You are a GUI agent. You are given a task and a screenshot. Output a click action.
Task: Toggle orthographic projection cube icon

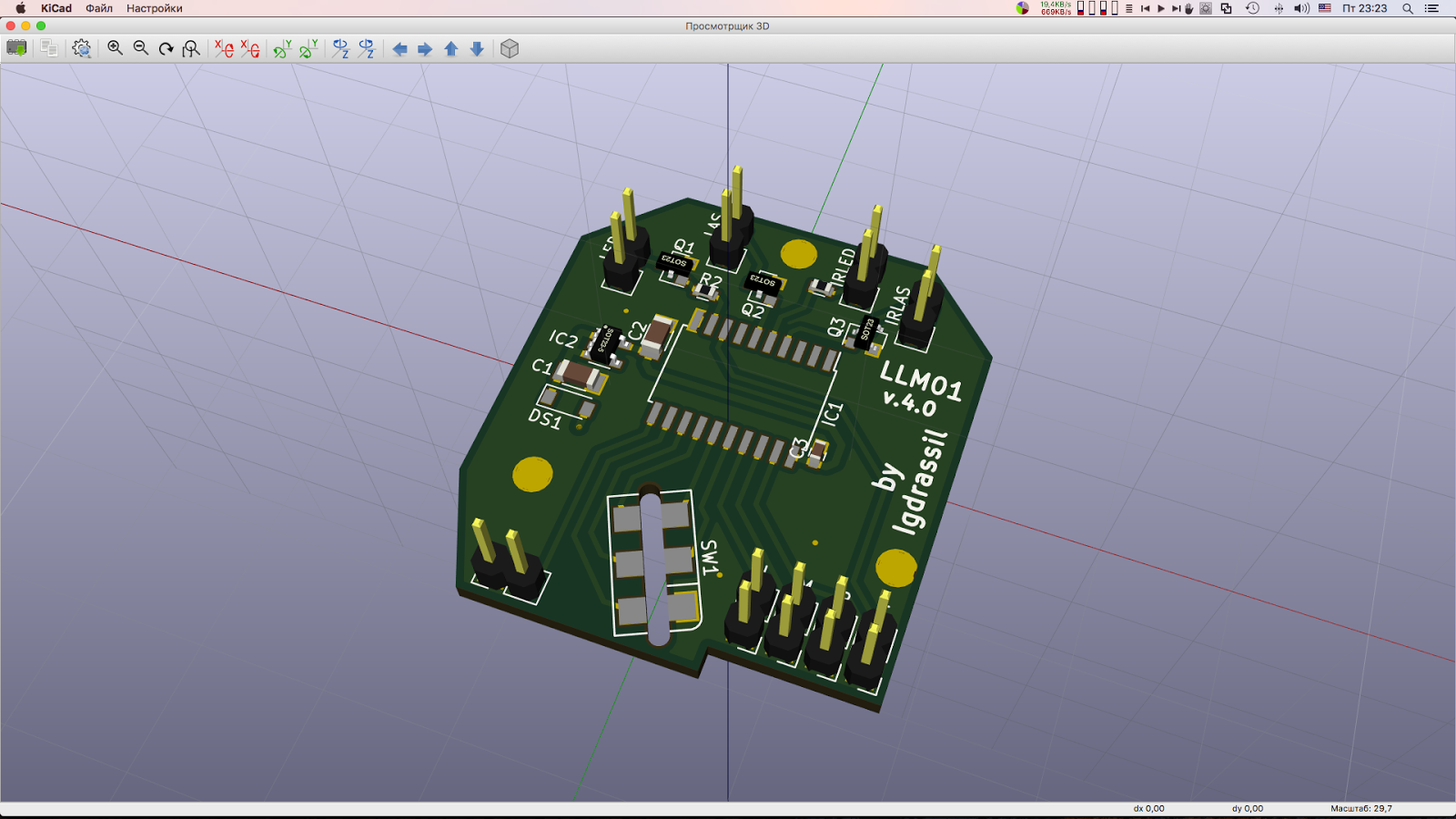click(510, 48)
